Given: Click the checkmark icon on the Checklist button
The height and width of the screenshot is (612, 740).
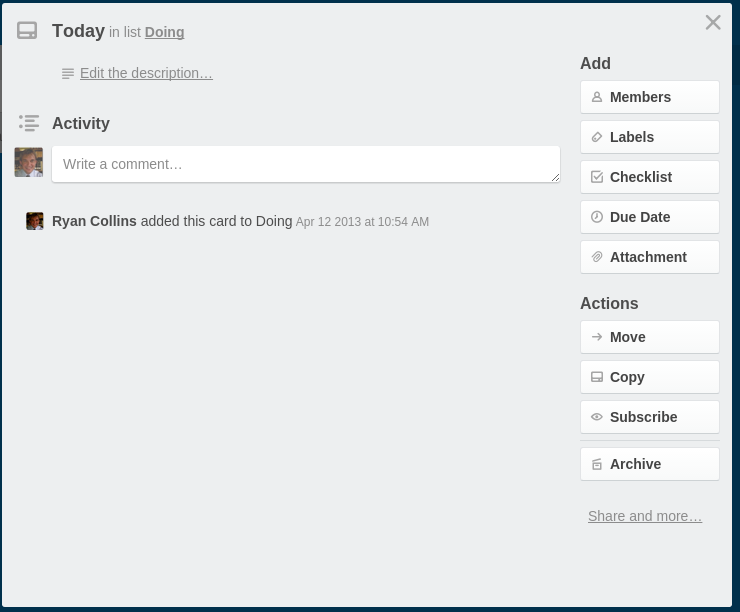Looking at the screenshot, I should tap(597, 177).
